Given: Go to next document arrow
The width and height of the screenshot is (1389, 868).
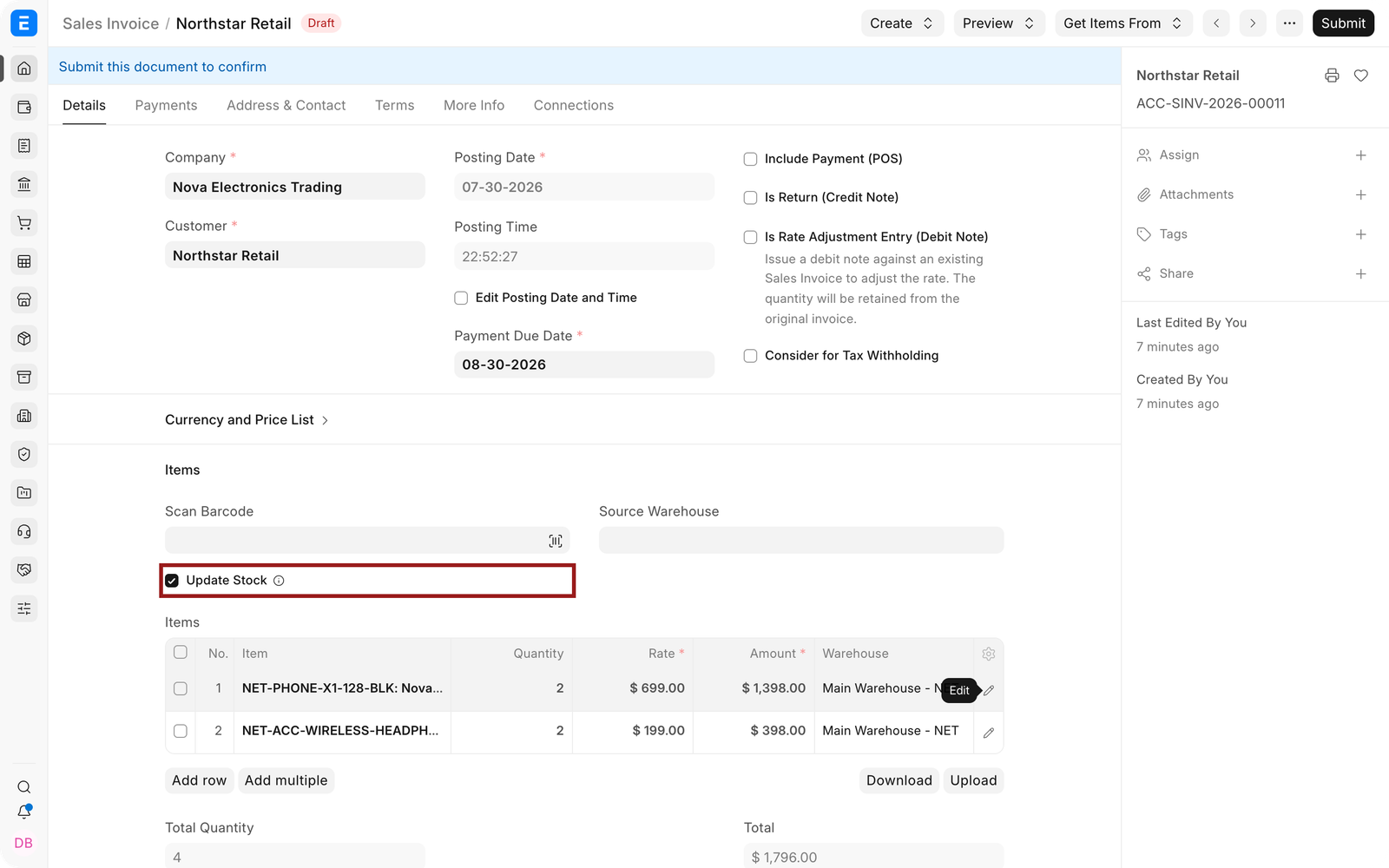Looking at the screenshot, I should [1253, 23].
